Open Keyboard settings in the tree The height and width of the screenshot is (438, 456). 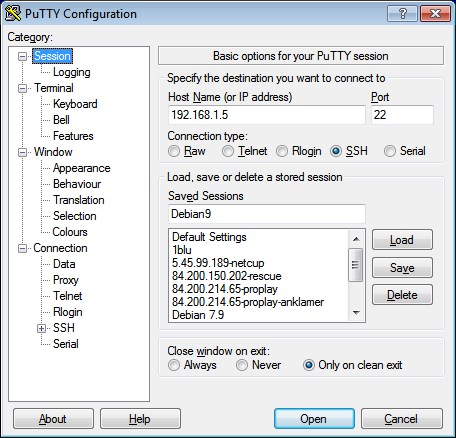(75, 104)
